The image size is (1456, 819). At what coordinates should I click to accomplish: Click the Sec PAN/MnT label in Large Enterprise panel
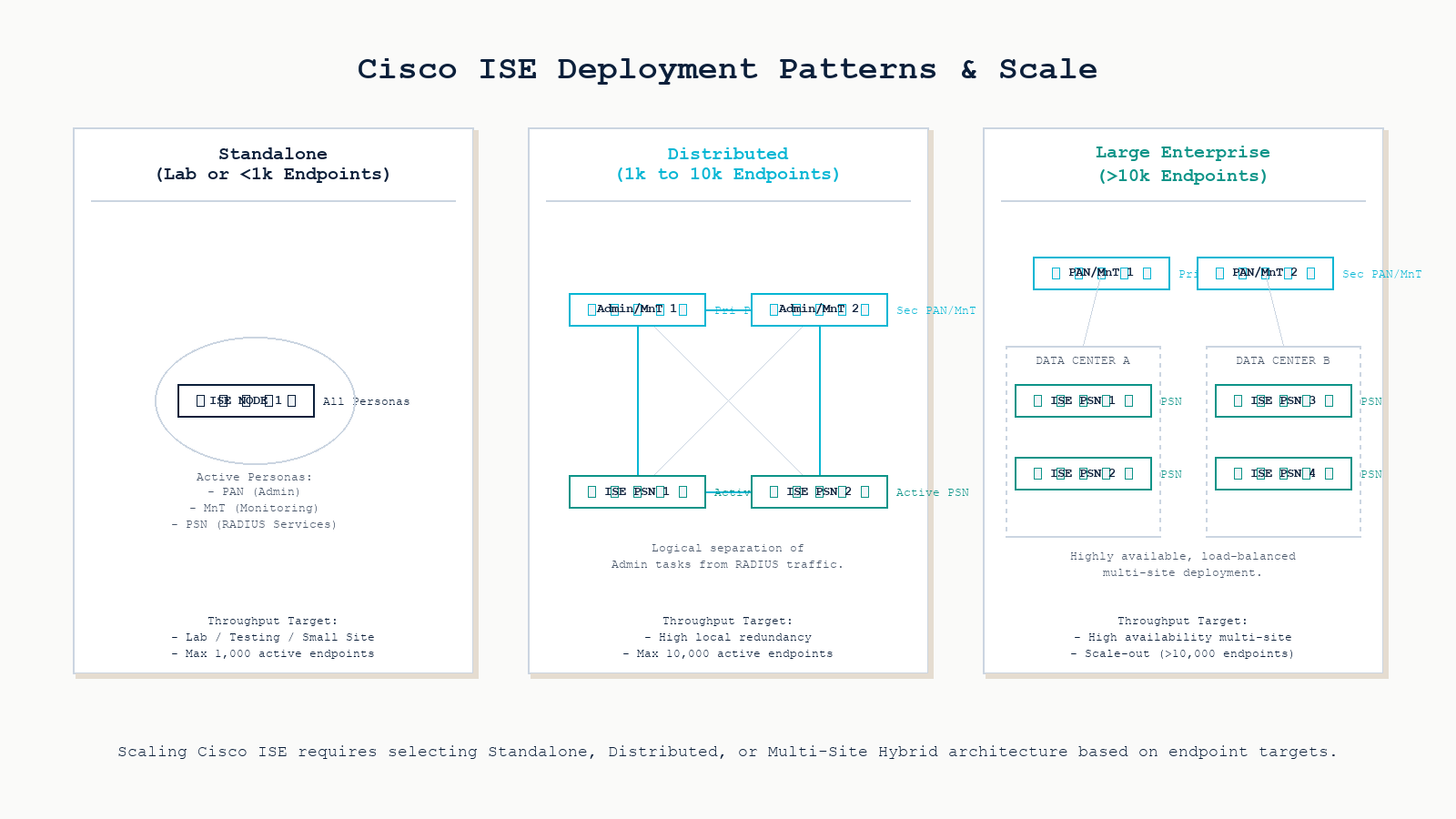(x=1382, y=274)
